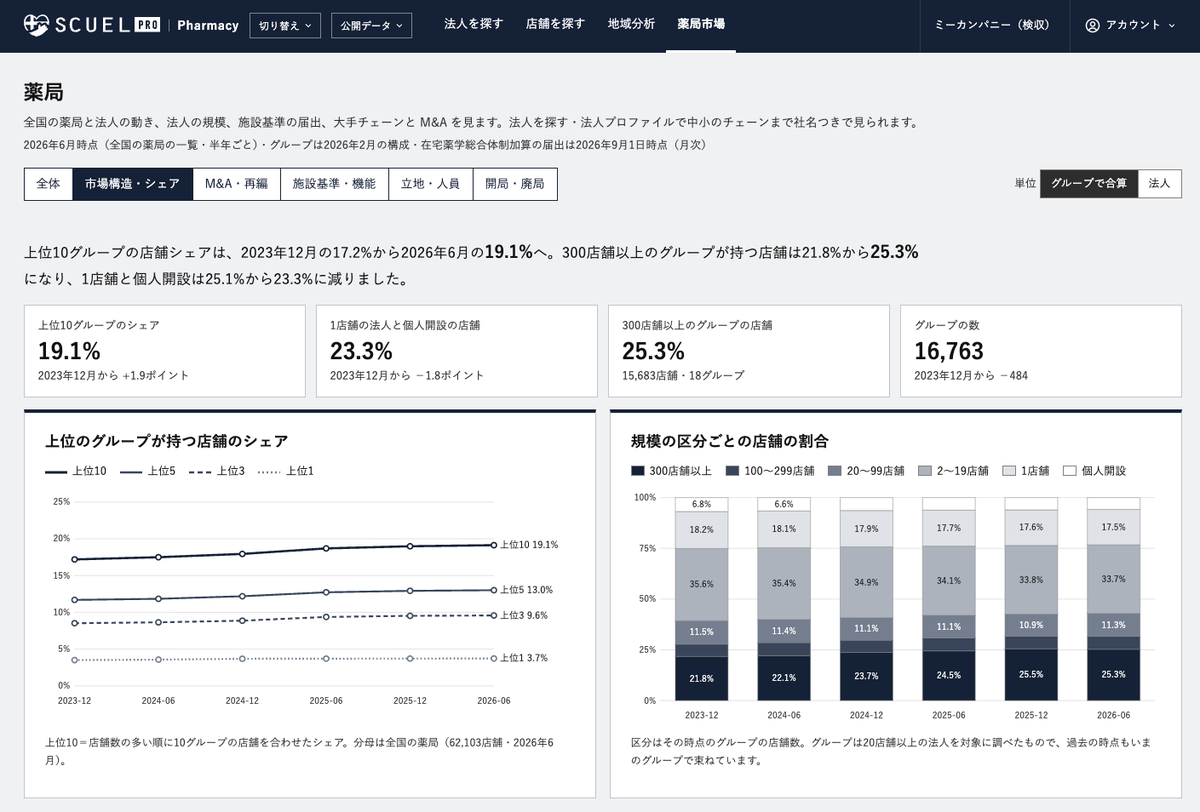
Task: Click the SCUEL PRO logo icon
Action: tap(35, 24)
